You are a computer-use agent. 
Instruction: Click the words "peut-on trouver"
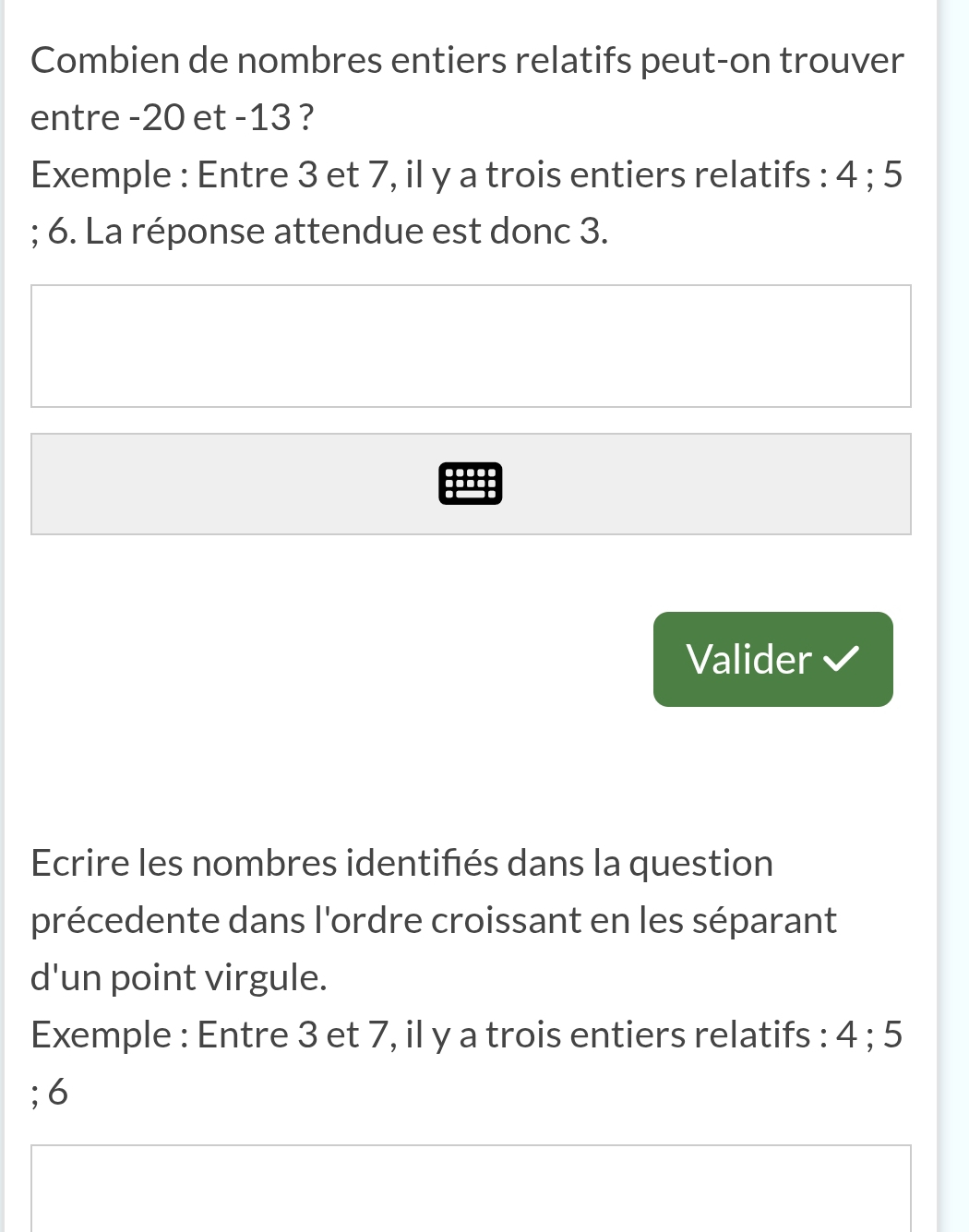click(x=772, y=61)
